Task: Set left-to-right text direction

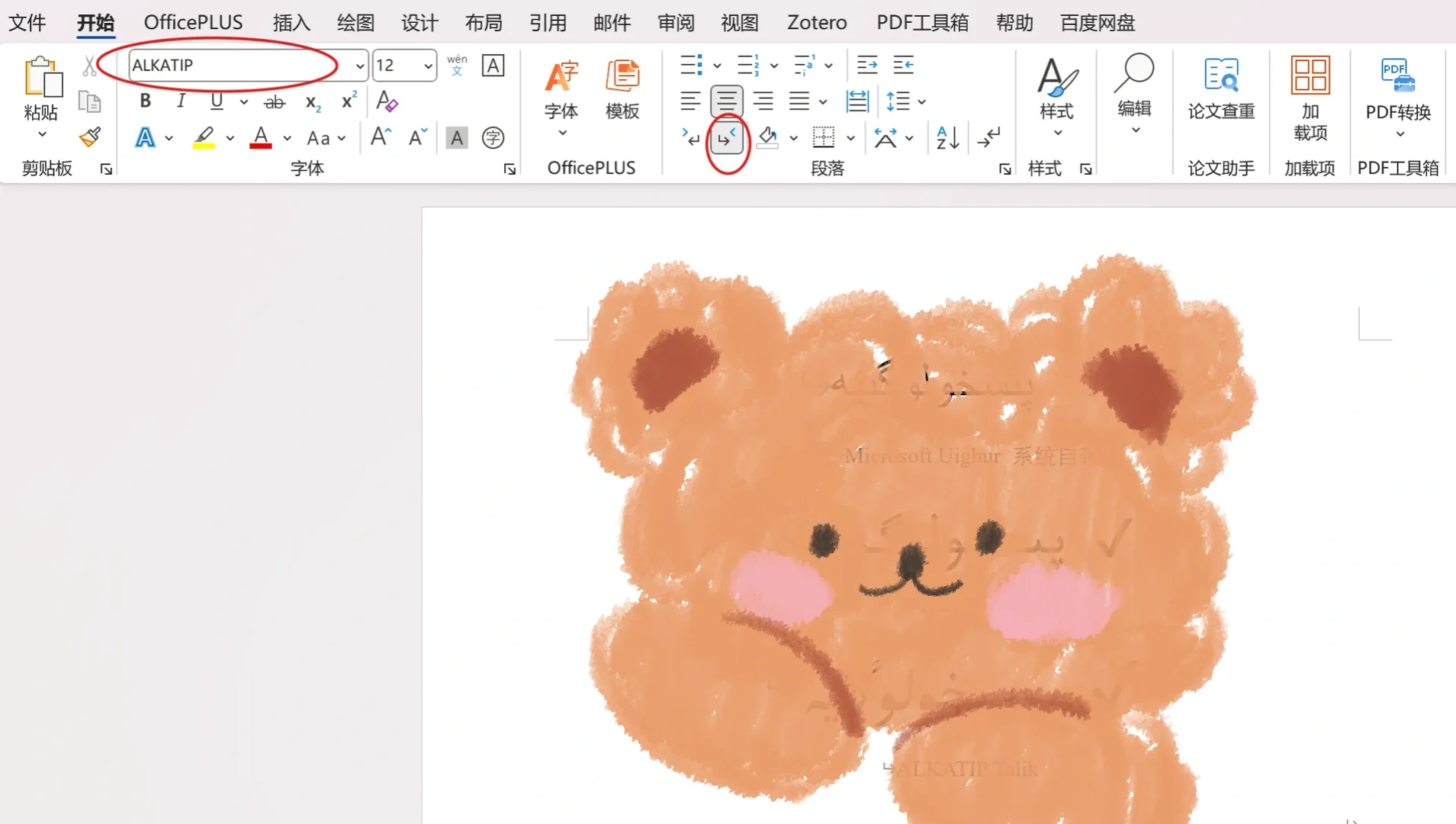Action: click(x=690, y=138)
